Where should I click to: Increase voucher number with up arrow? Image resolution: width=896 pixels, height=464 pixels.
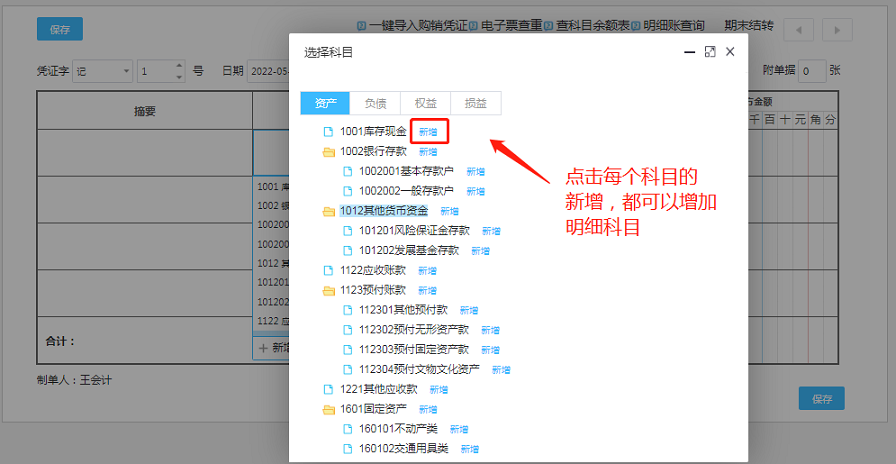[179, 66]
